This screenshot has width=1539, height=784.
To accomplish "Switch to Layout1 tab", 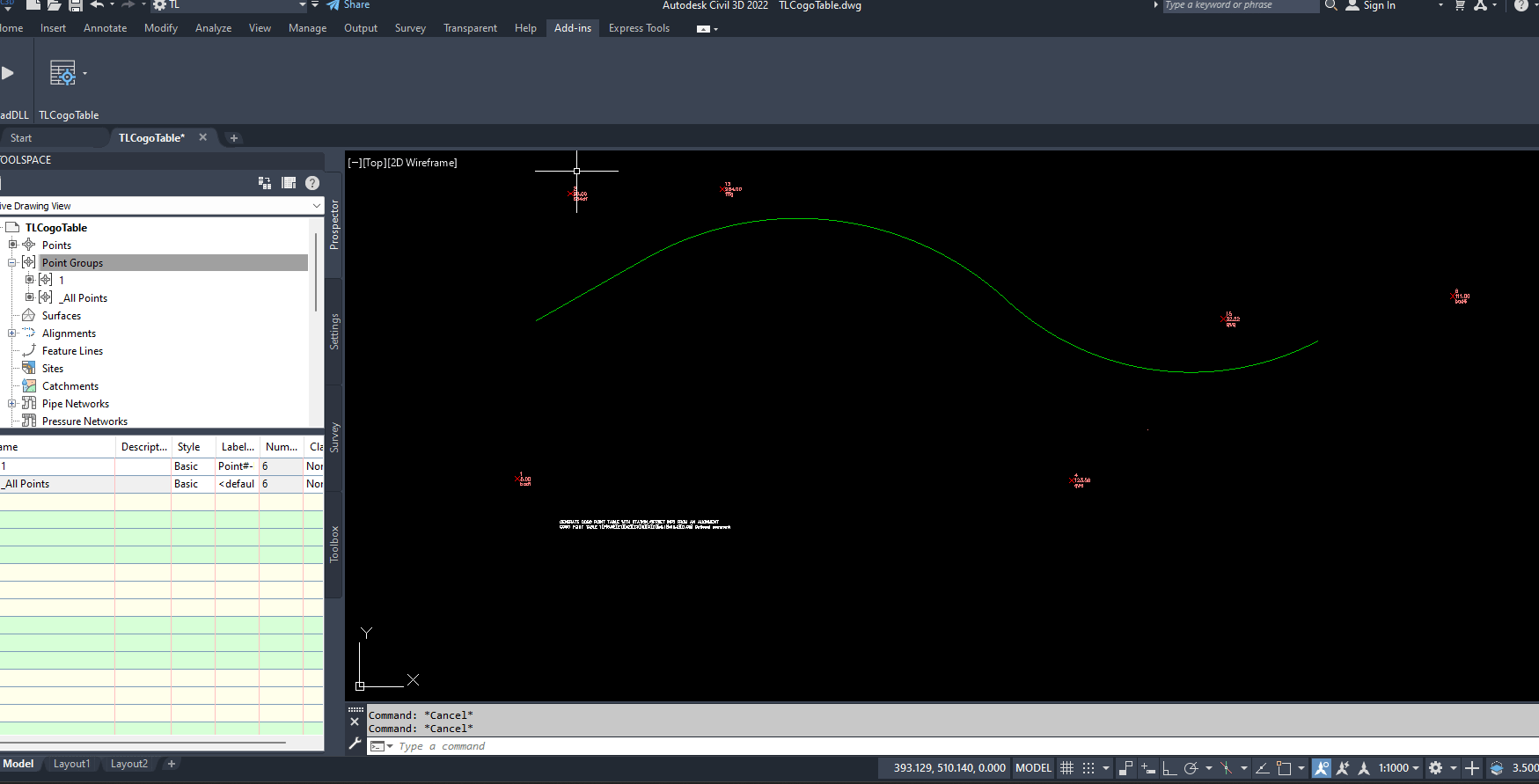I will [x=71, y=764].
